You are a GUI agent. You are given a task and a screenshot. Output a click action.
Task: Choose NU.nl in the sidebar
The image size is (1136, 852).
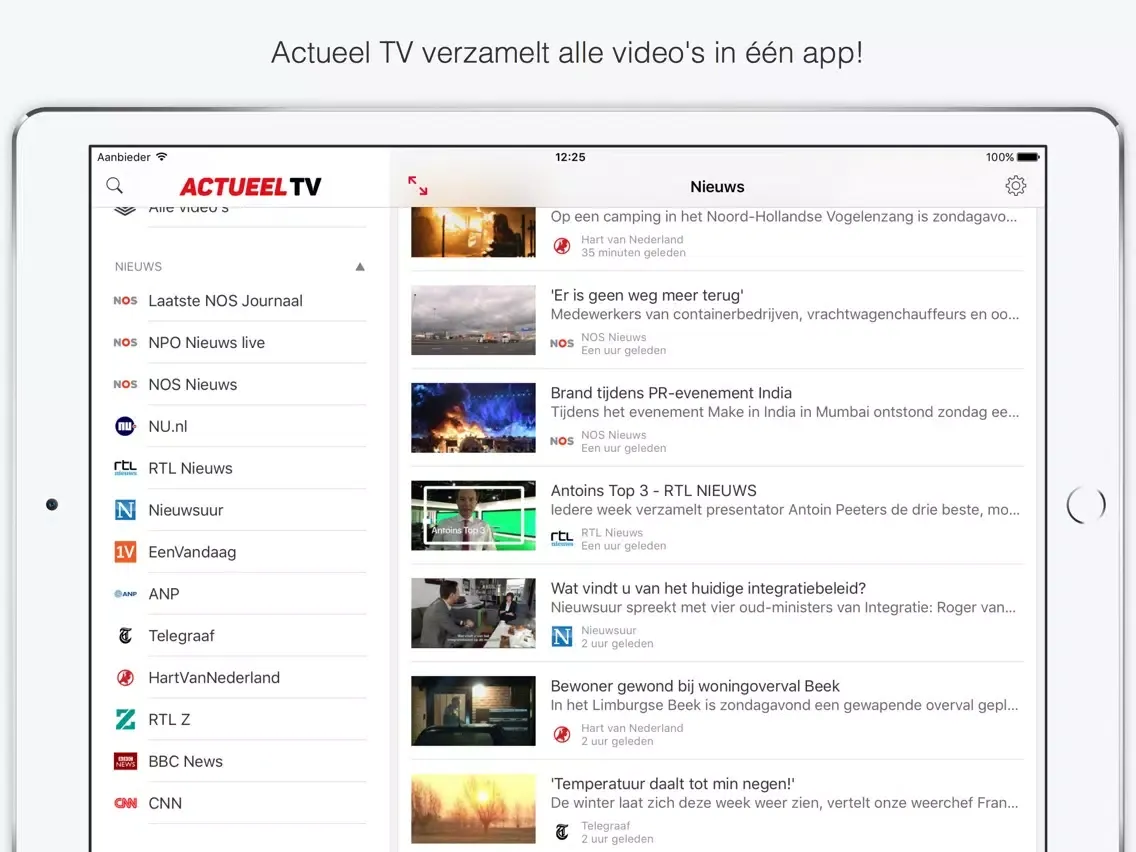[167, 427]
